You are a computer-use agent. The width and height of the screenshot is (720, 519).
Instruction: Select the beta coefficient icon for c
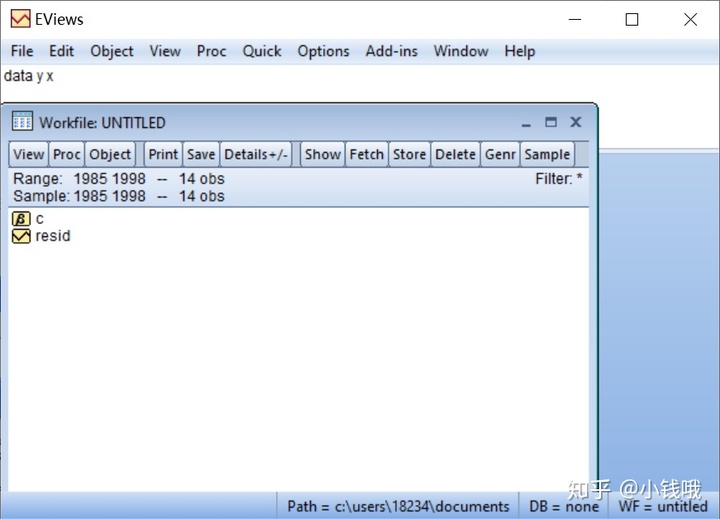pos(21,219)
